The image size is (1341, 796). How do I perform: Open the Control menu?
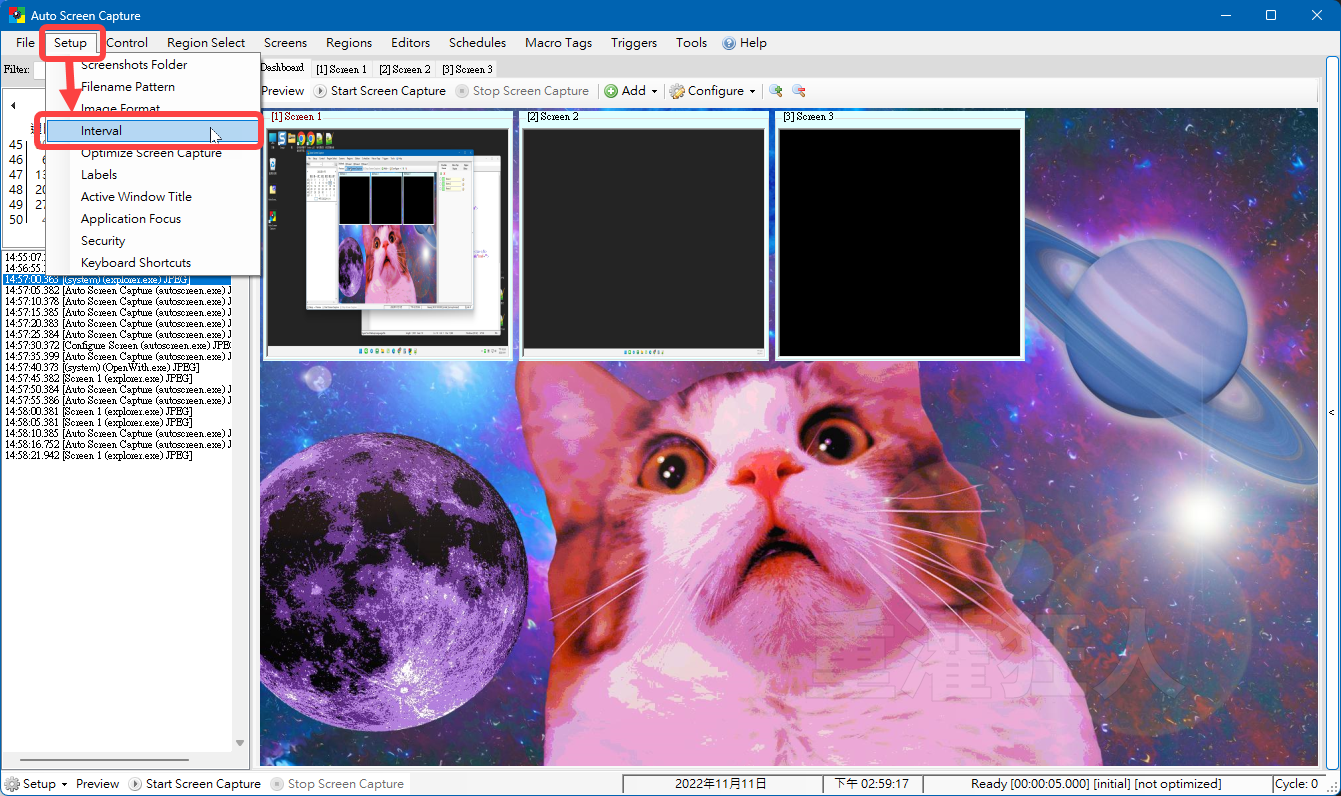coord(127,43)
